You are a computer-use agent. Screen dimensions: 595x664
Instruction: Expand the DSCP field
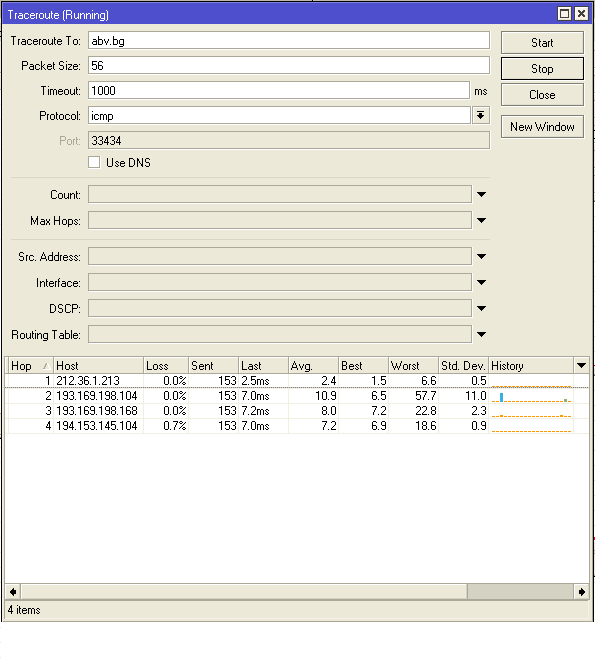(482, 308)
